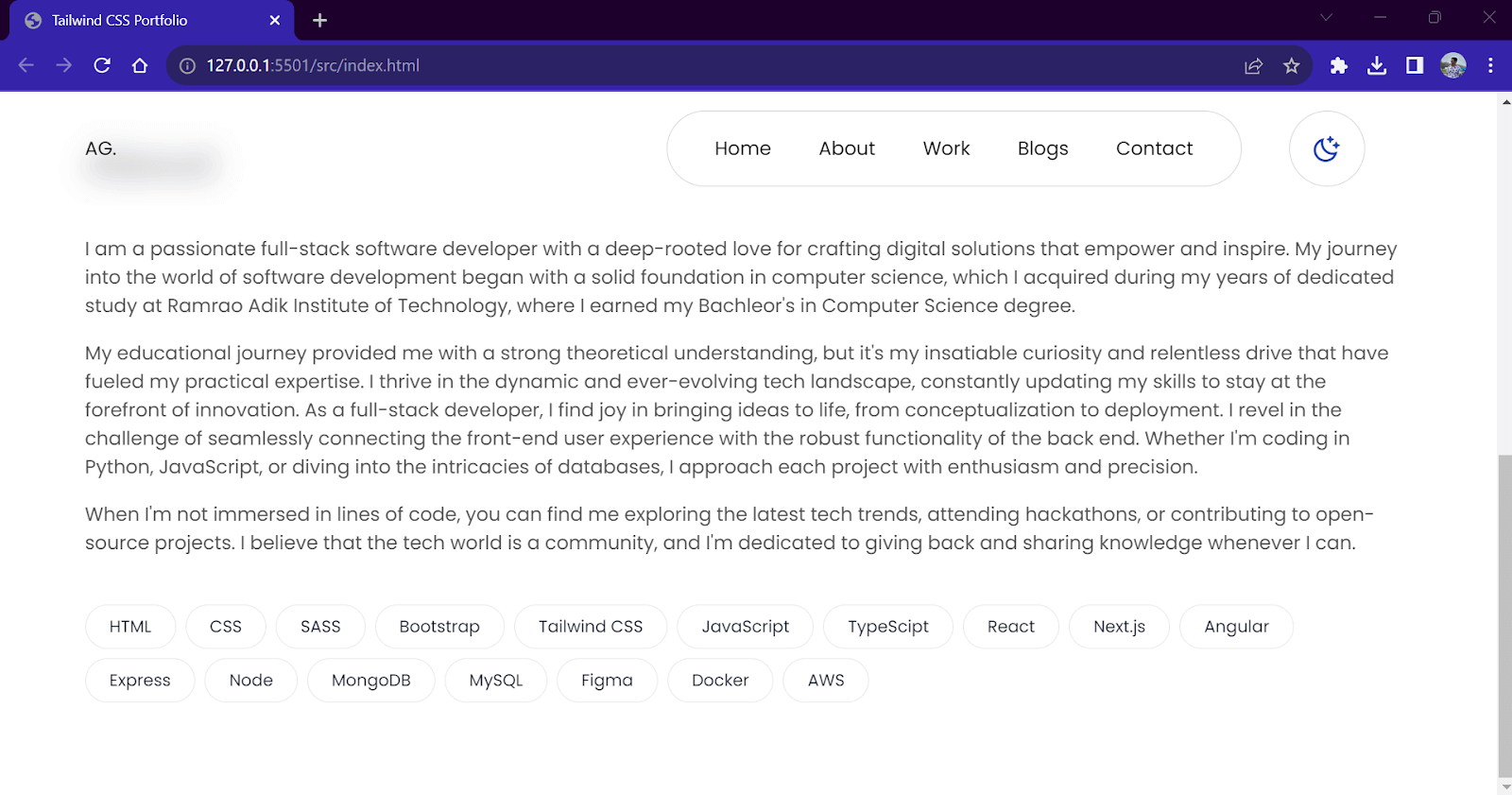Click the AG. logo text
Viewport: 1512px width, 795px height.
coord(100,148)
